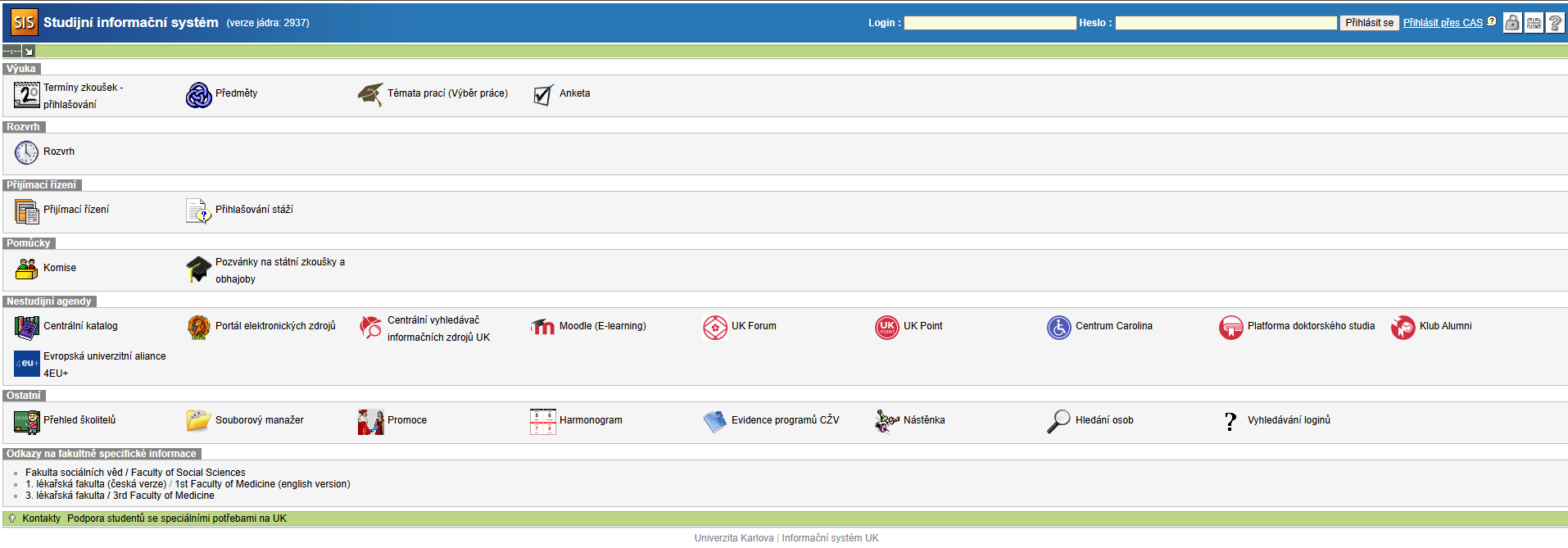Open the Evidence programů CŽV book icon

pyautogui.click(x=715, y=422)
